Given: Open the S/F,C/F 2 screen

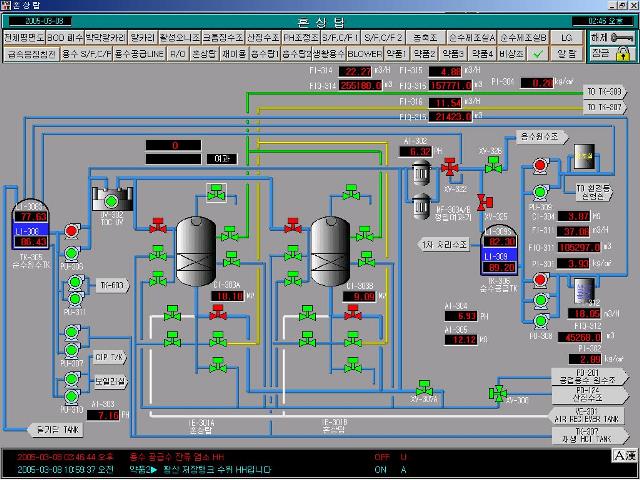Looking at the screenshot, I should [x=383, y=38].
